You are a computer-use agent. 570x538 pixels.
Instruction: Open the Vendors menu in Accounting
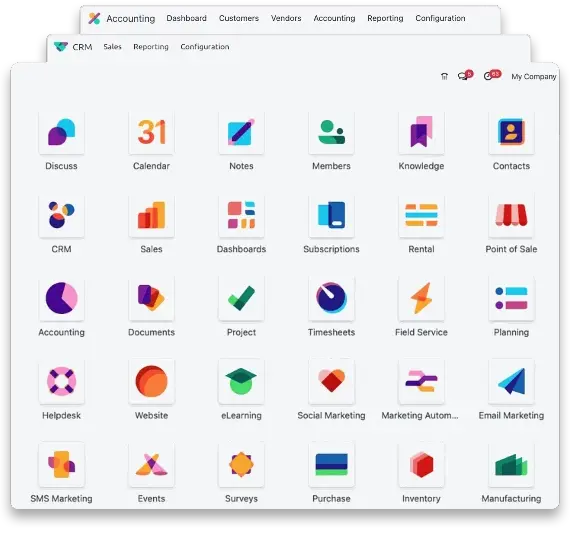point(286,18)
